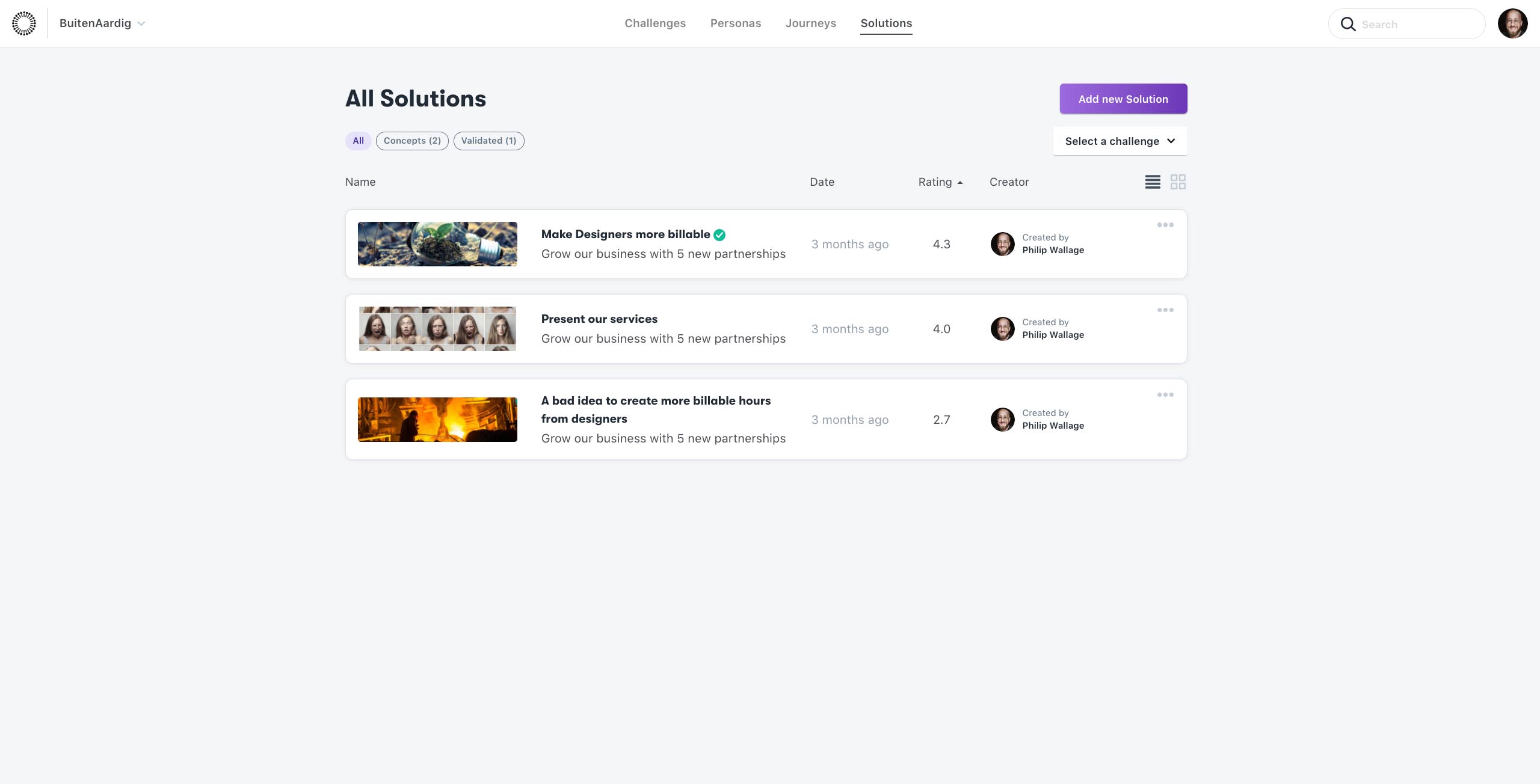Screen dimensions: 1540x784
Task: Click the lightbulb plant thumbnail image
Action: coord(437,244)
